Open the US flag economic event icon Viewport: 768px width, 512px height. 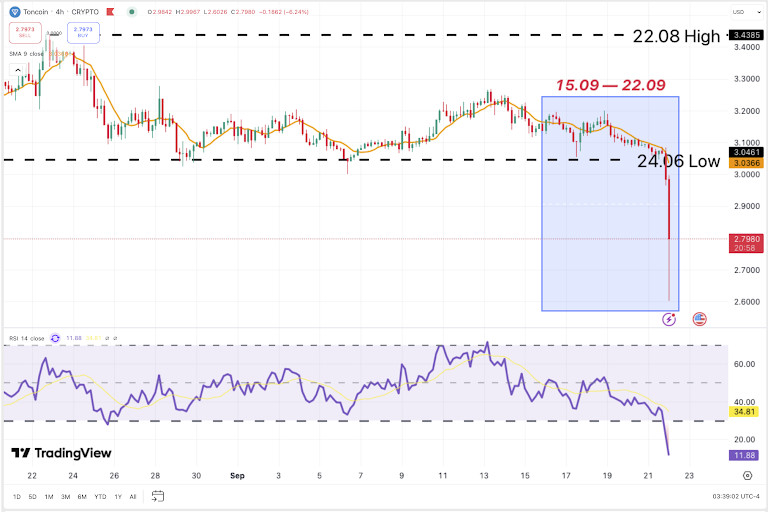coord(699,319)
